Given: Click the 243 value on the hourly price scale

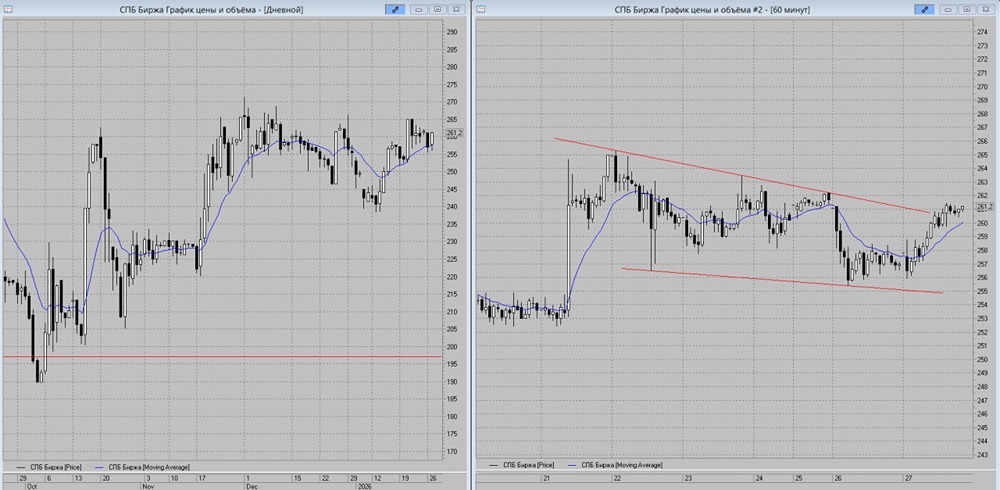Looking at the screenshot, I should click(983, 454).
